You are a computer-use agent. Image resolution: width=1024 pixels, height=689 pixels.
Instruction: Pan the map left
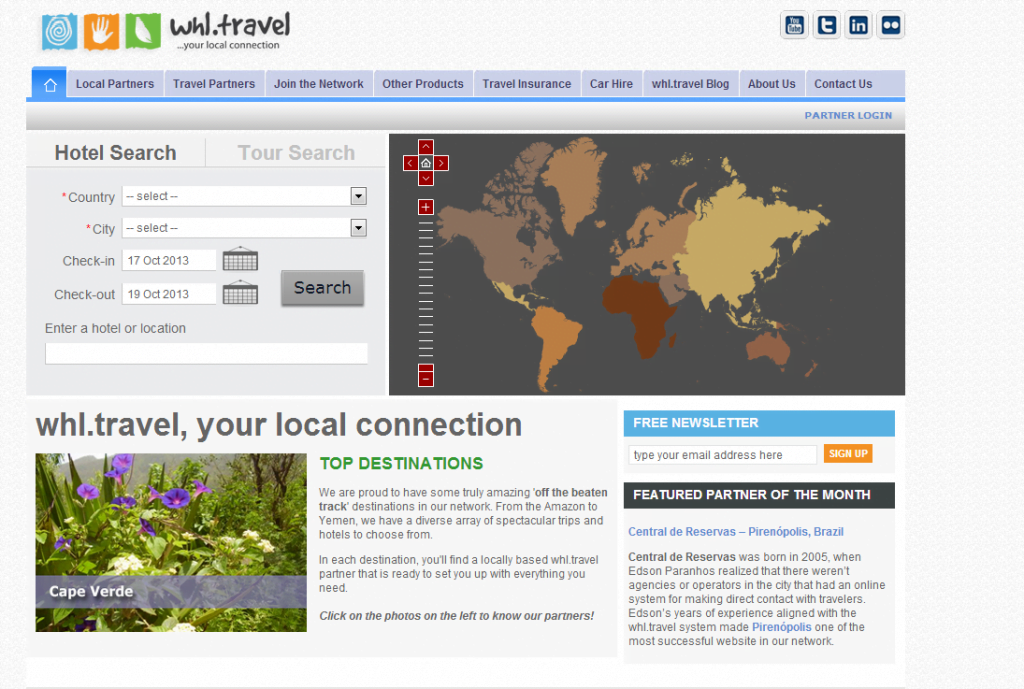pos(410,163)
